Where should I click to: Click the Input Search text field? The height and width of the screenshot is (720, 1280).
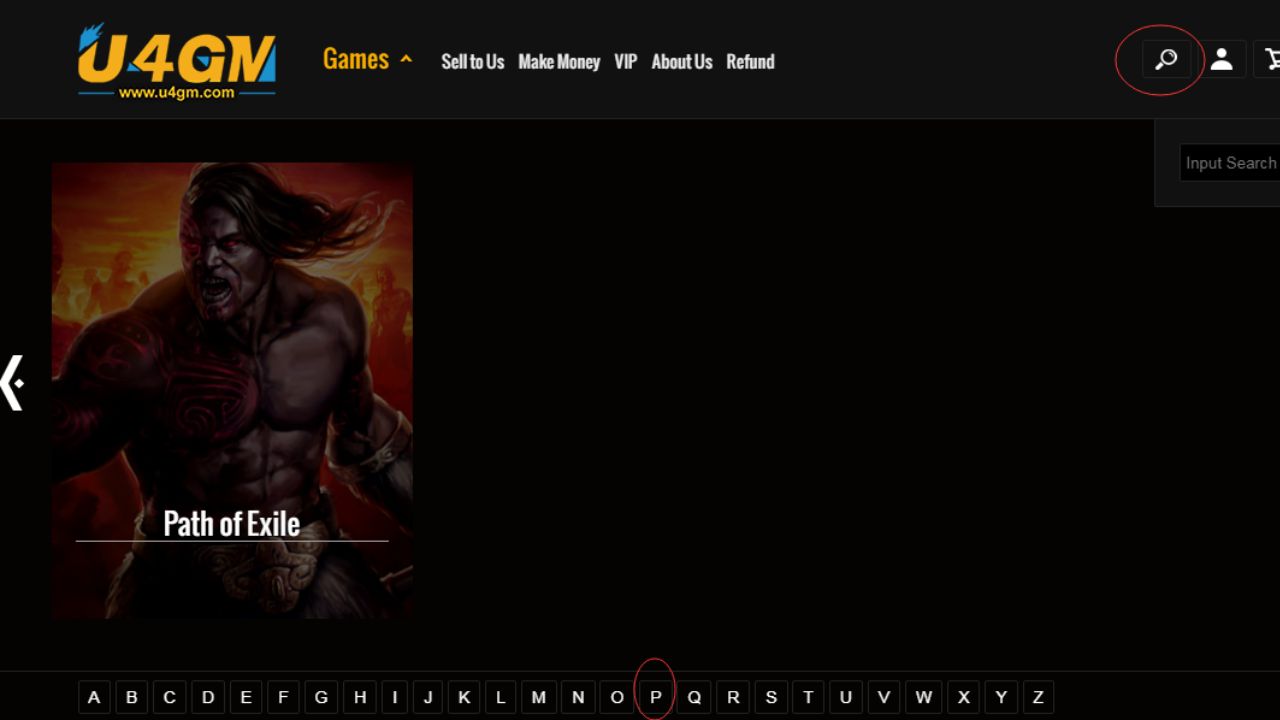(x=1230, y=163)
